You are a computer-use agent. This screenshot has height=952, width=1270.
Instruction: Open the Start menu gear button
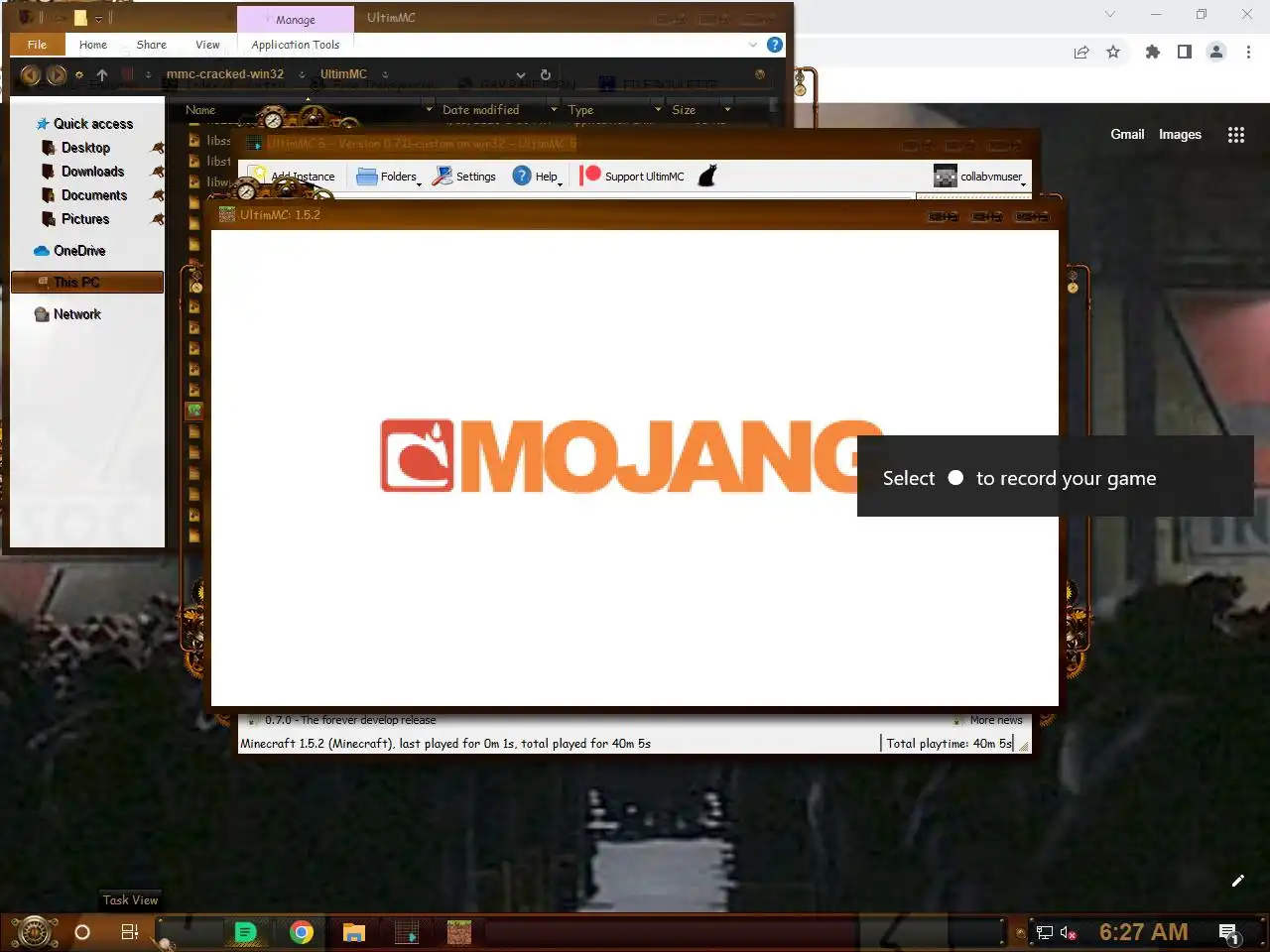tap(34, 932)
